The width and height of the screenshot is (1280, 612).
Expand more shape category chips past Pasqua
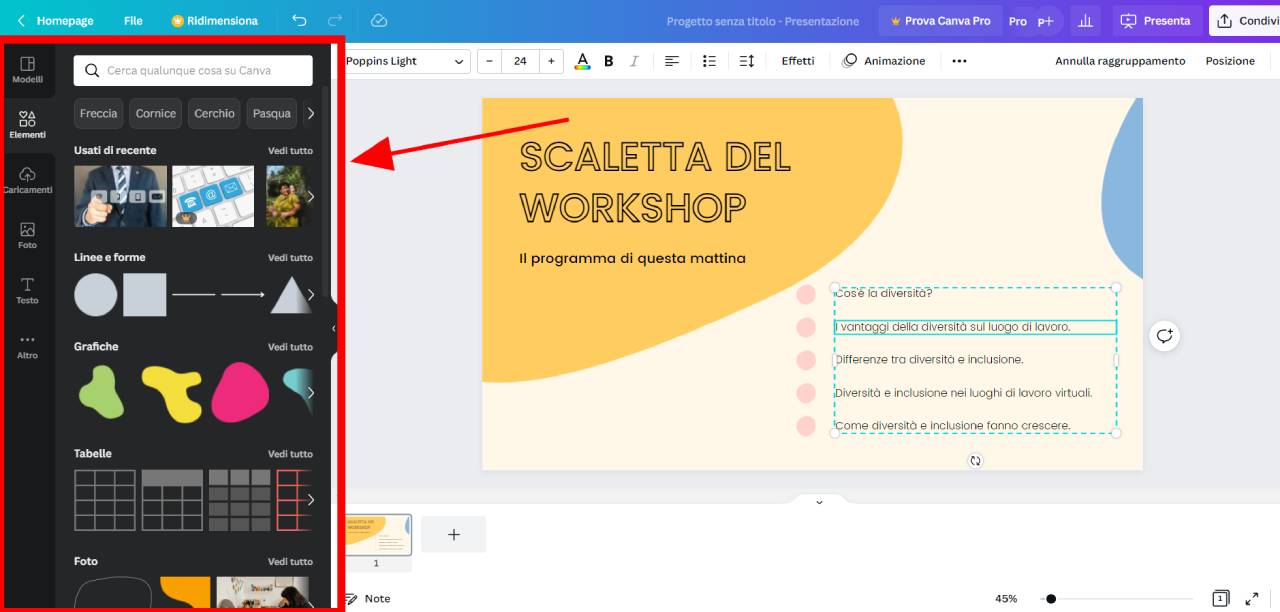pyautogui.click(x=311, y=113)
